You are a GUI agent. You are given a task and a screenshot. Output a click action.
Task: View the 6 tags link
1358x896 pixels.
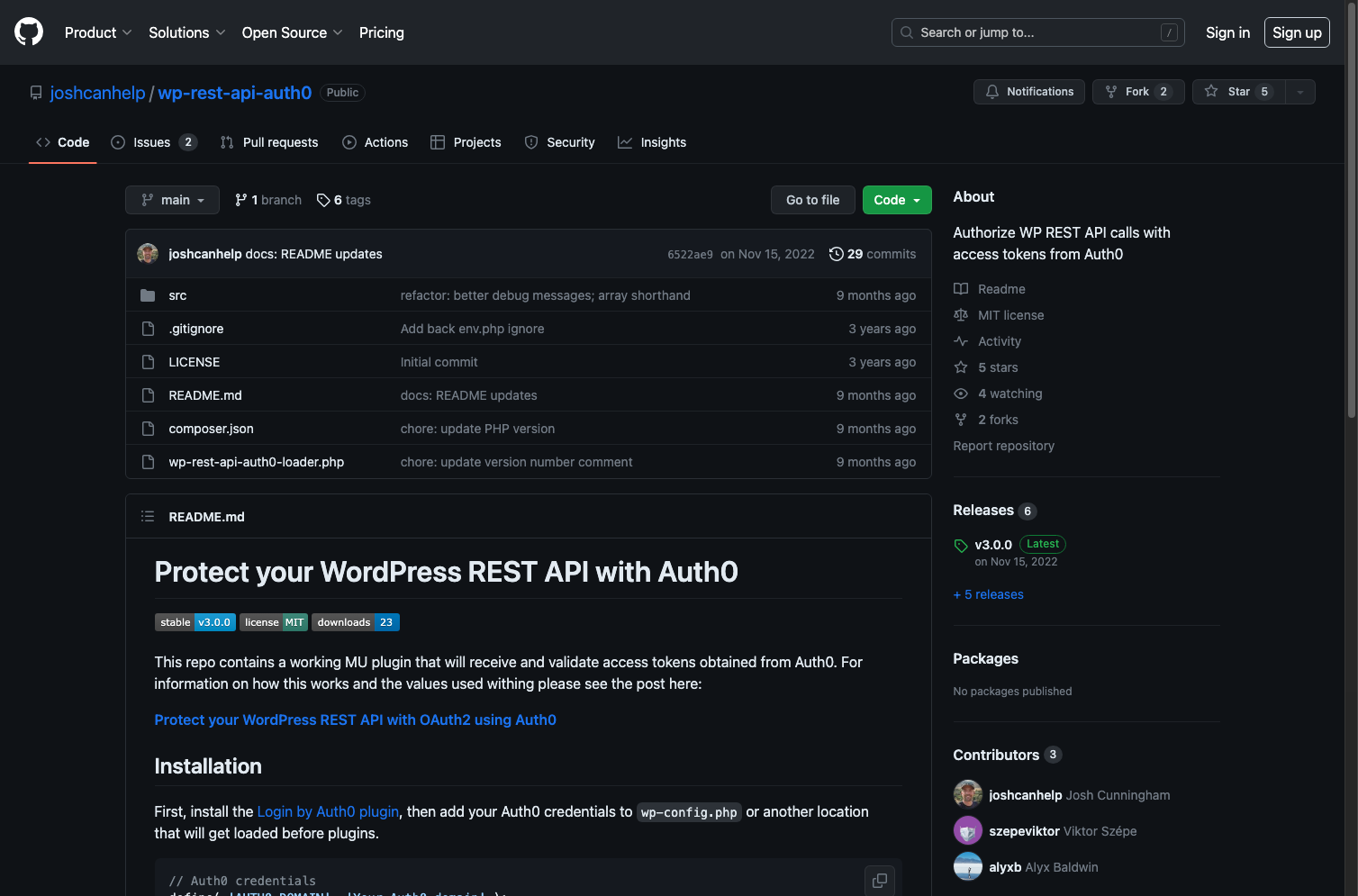click(x=344, y=200)
